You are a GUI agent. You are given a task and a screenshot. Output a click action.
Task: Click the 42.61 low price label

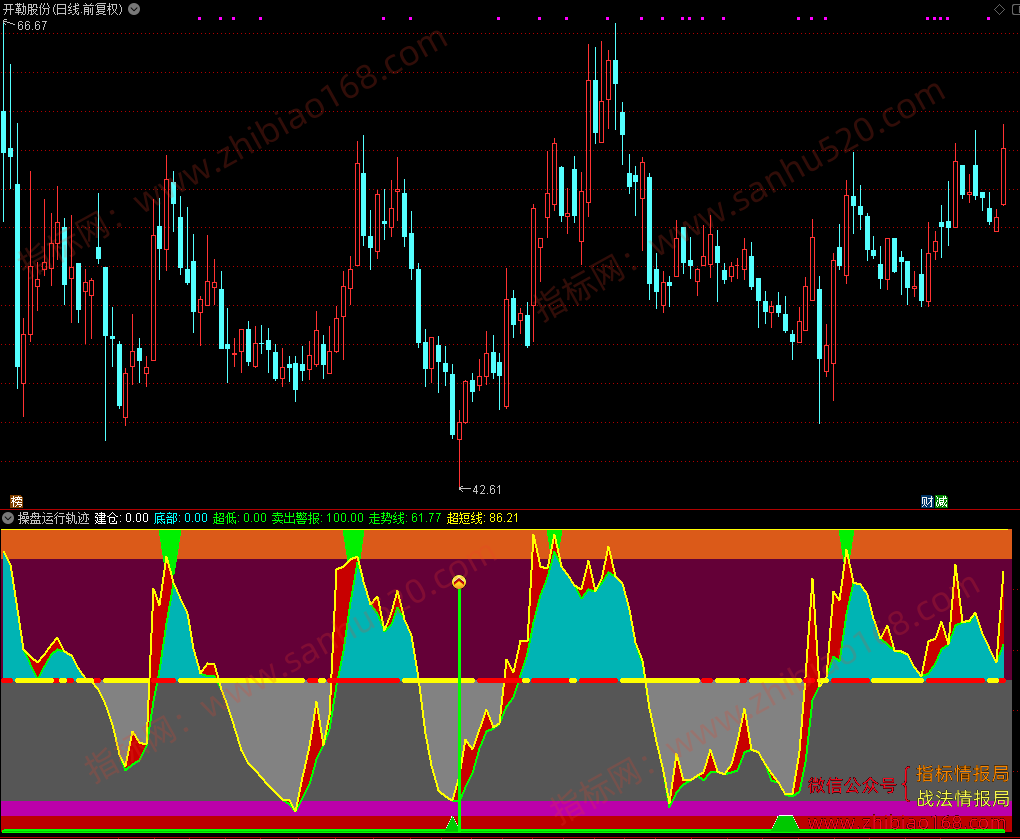tap(487, 490)
